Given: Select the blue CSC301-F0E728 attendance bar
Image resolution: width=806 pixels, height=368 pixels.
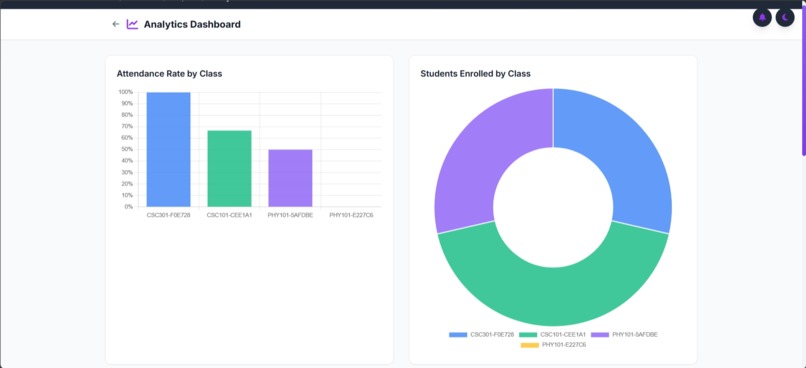Looking at the screenshot, I should [x=169, y=150].
